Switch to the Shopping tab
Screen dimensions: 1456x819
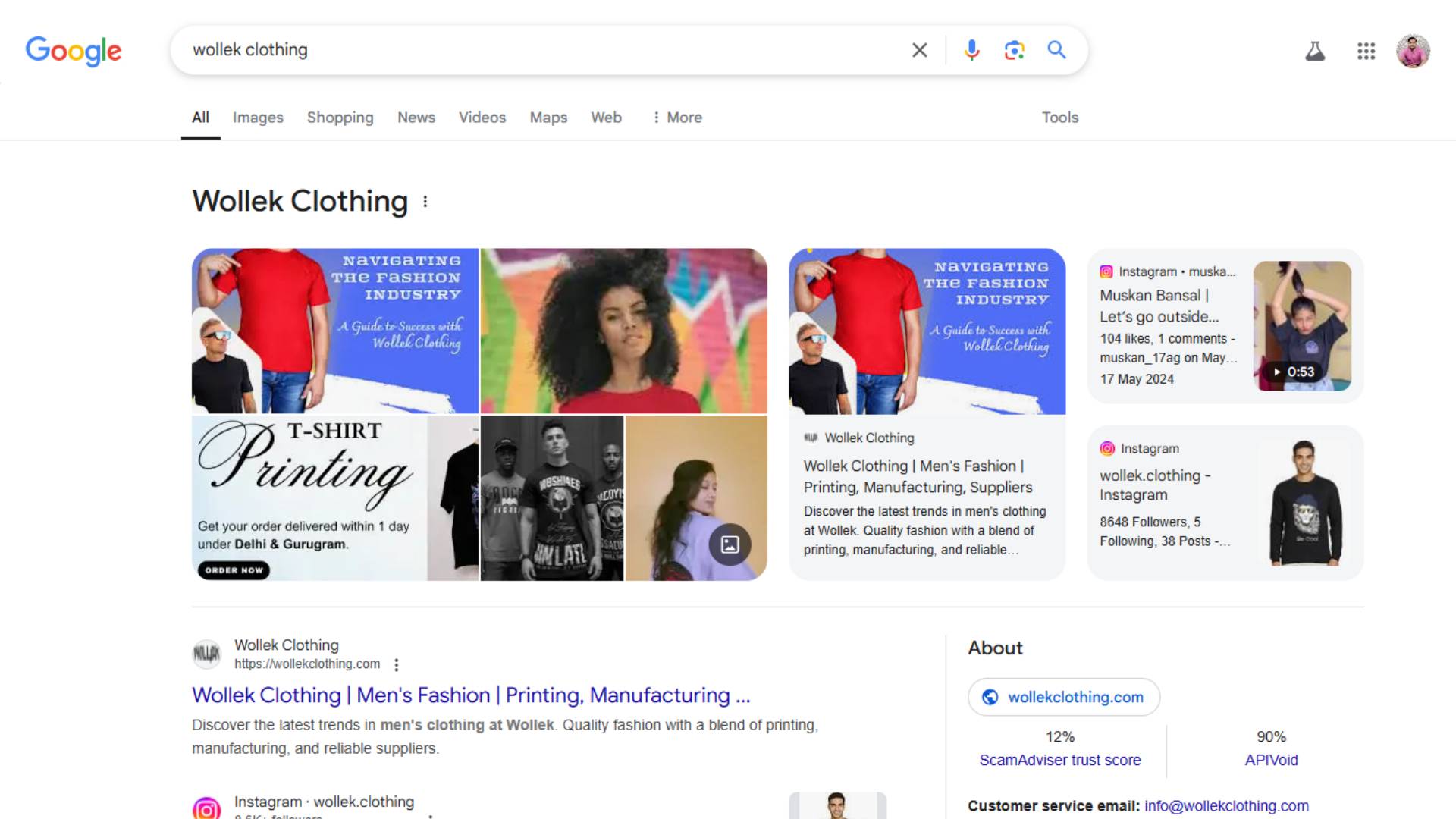(340, 118)
